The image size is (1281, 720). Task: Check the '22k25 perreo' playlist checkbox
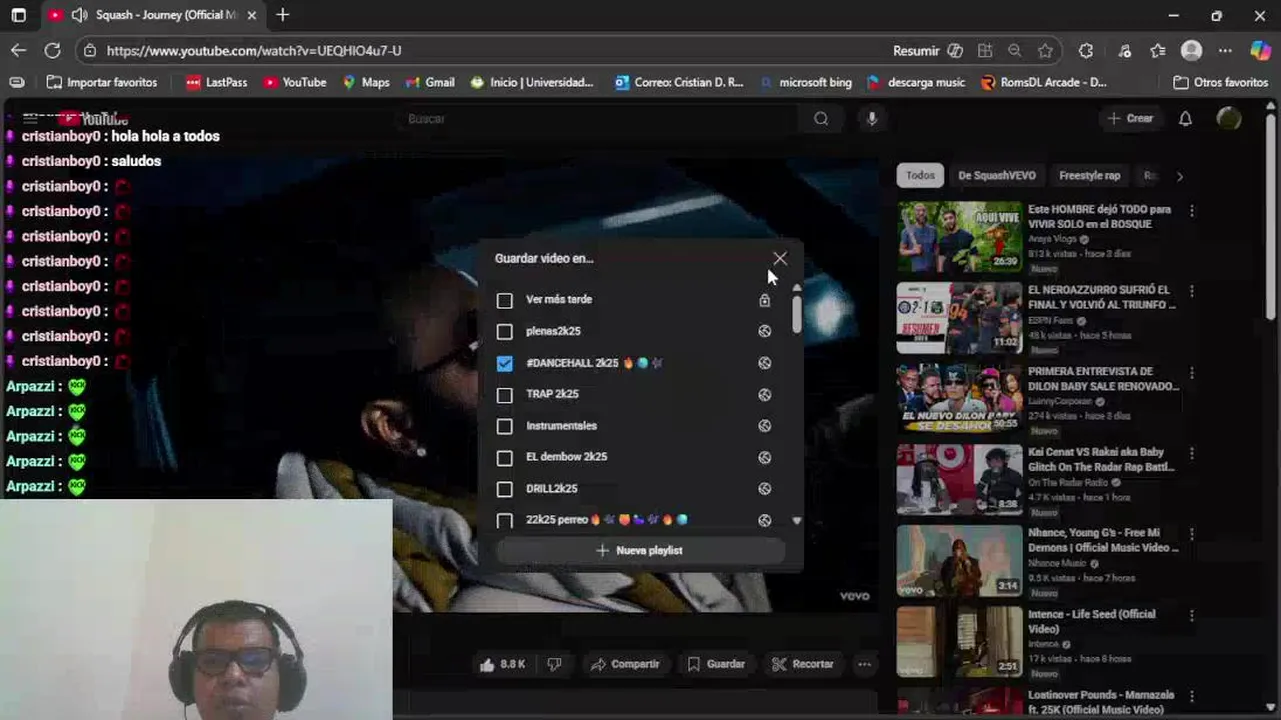[x=505, y=520]
